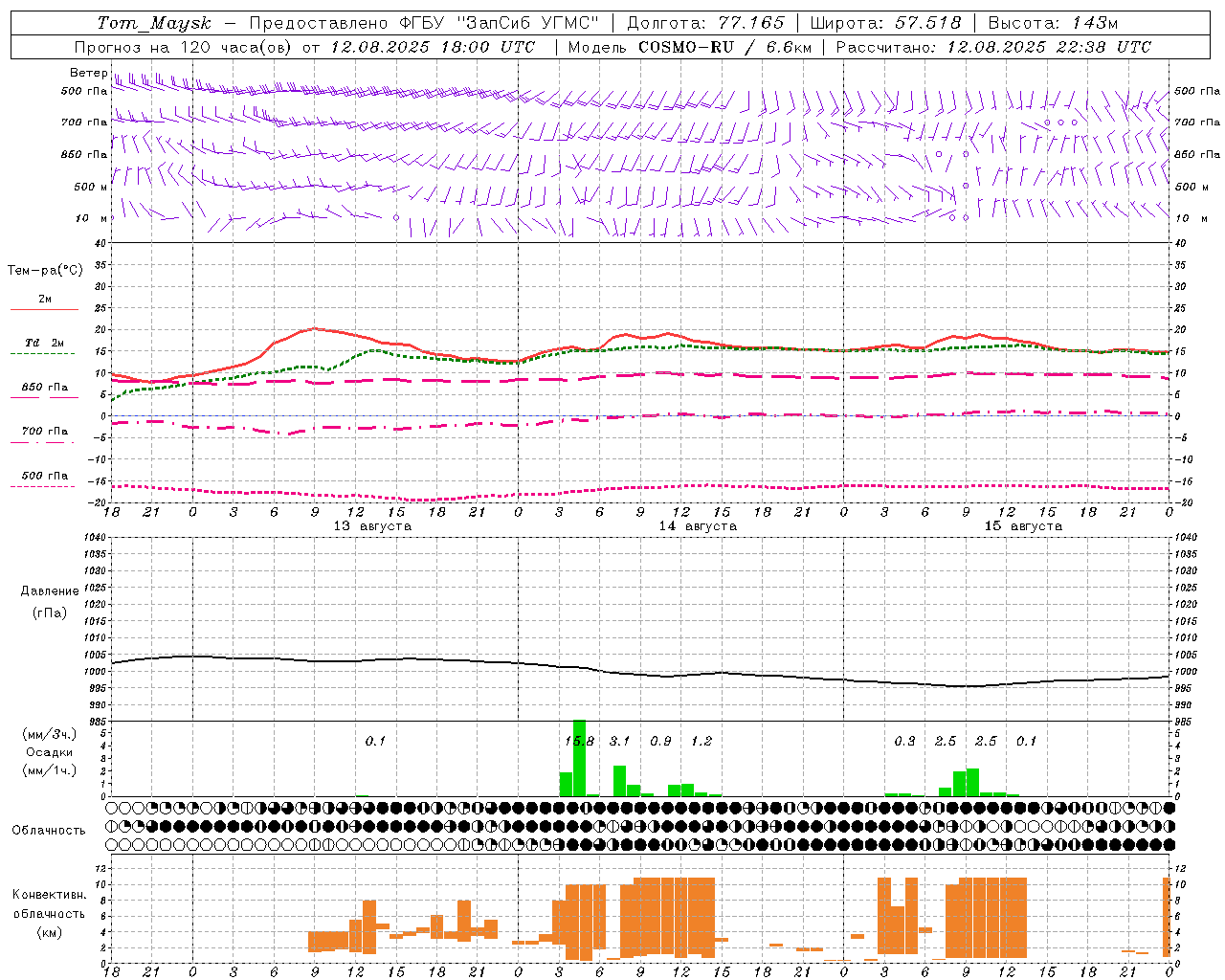This screenshot has width=1225, height=980.
Task: Click the "Широта: 57.518" header field
Action: (885, 23)
